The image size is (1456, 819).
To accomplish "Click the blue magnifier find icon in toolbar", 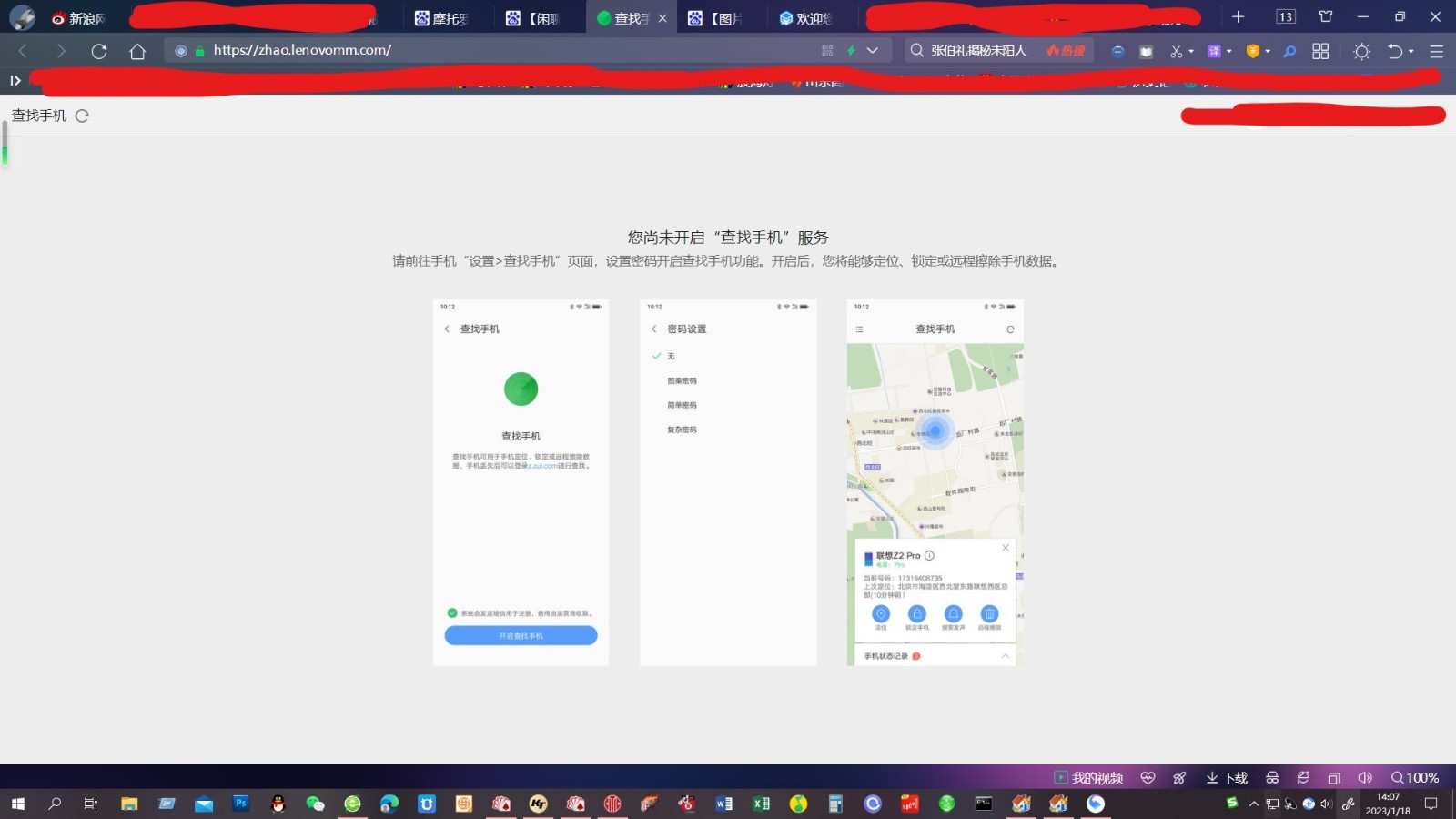I will [1289, 51].
